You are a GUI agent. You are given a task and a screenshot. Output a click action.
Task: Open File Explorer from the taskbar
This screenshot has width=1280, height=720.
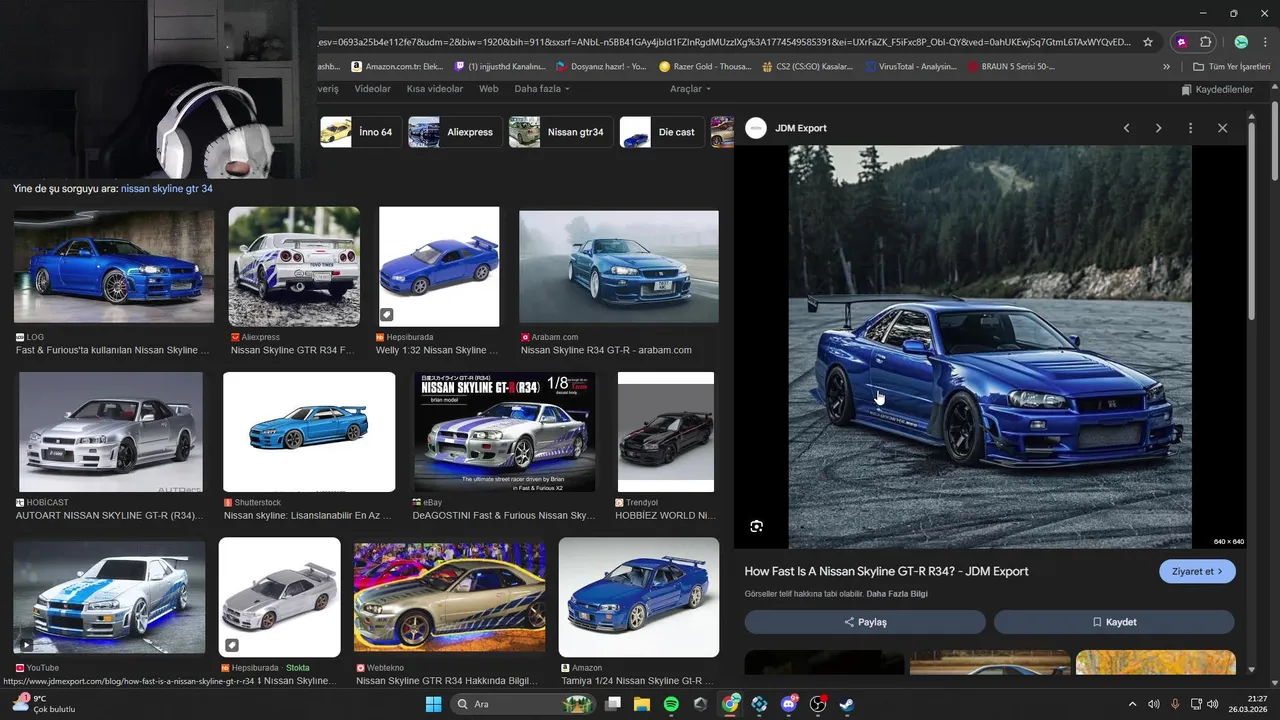(x=642, y=704)
